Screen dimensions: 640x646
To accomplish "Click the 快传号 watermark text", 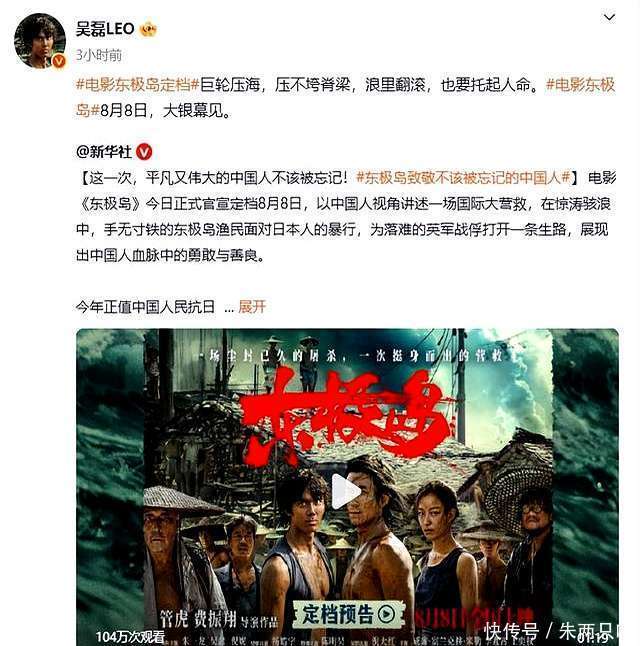I will coord(511,631).
